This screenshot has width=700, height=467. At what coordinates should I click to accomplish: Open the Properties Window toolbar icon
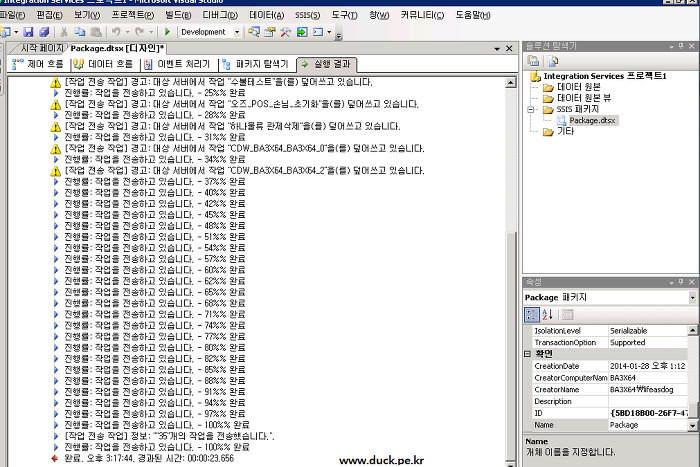coord(270,32)
